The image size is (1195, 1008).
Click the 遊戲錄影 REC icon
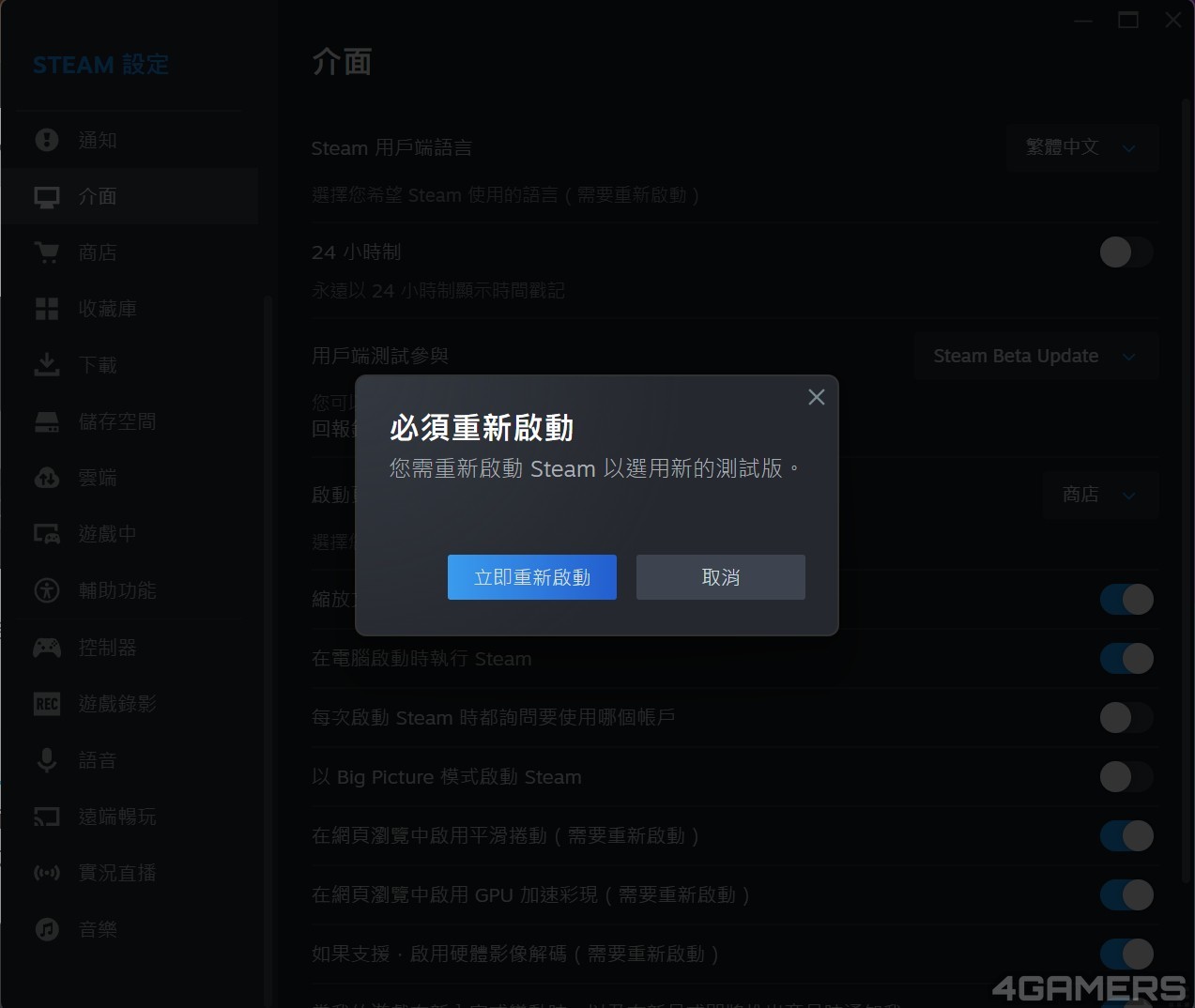[x=47, y=704]
